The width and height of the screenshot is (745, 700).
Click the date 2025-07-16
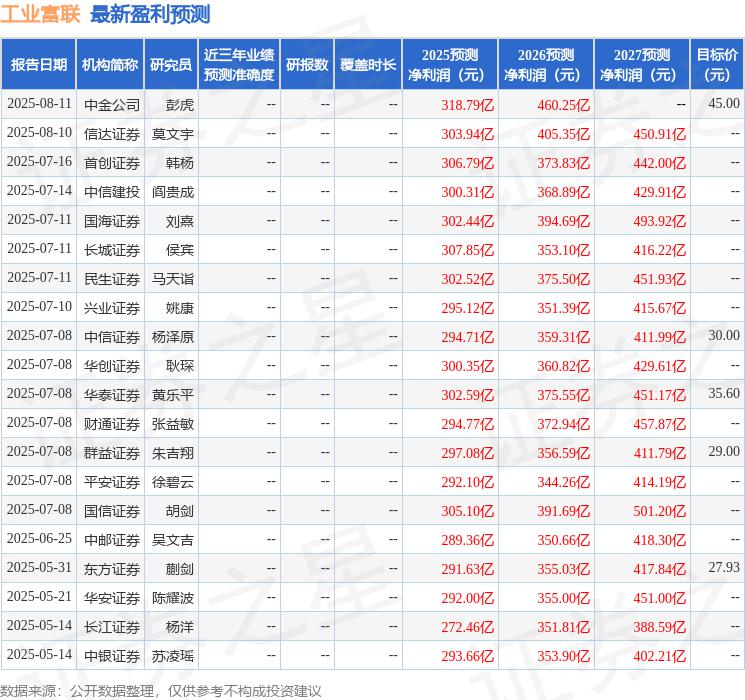point(39,162)
